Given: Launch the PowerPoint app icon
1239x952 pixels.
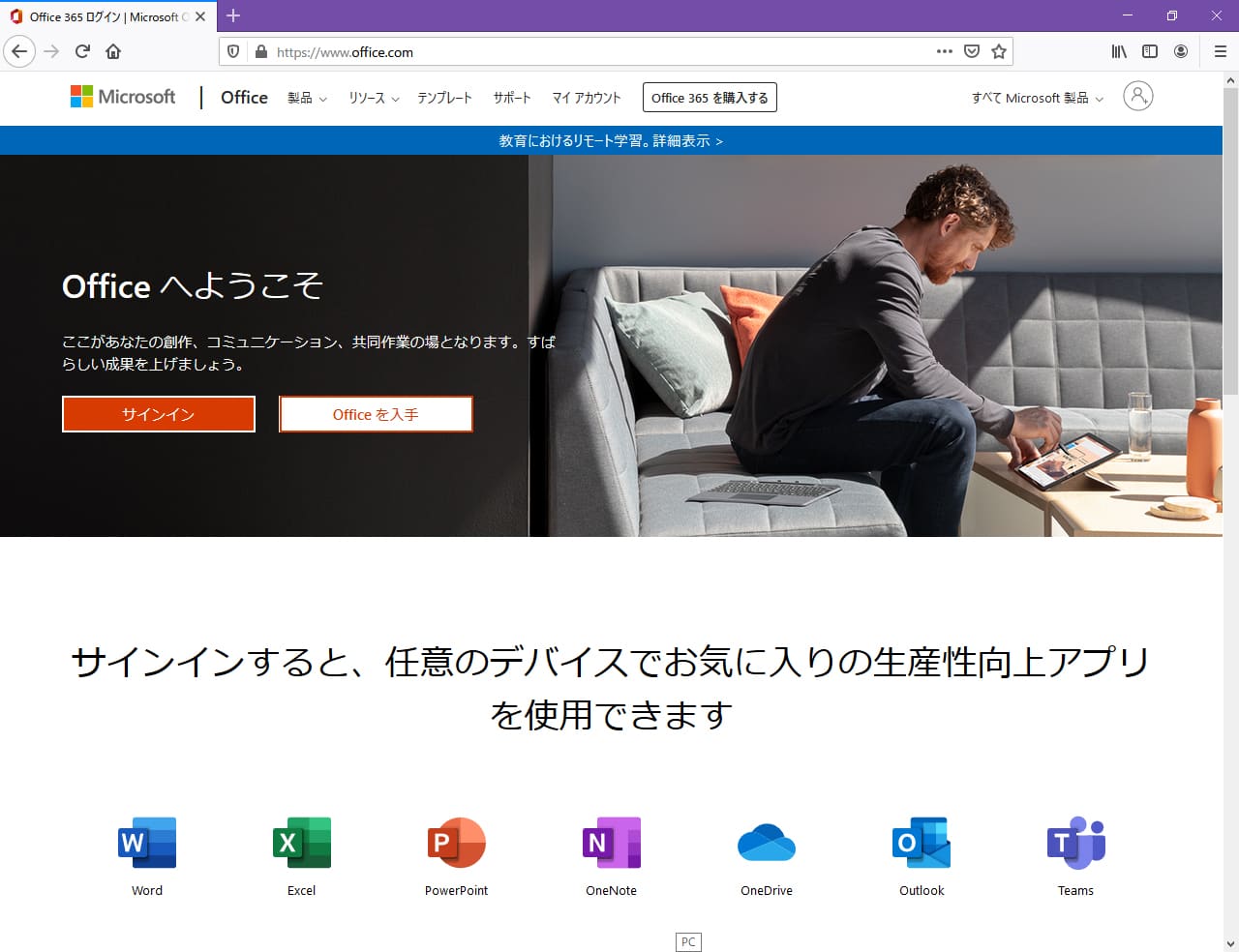Looking at the screenshot, I should tap(457, 843).
